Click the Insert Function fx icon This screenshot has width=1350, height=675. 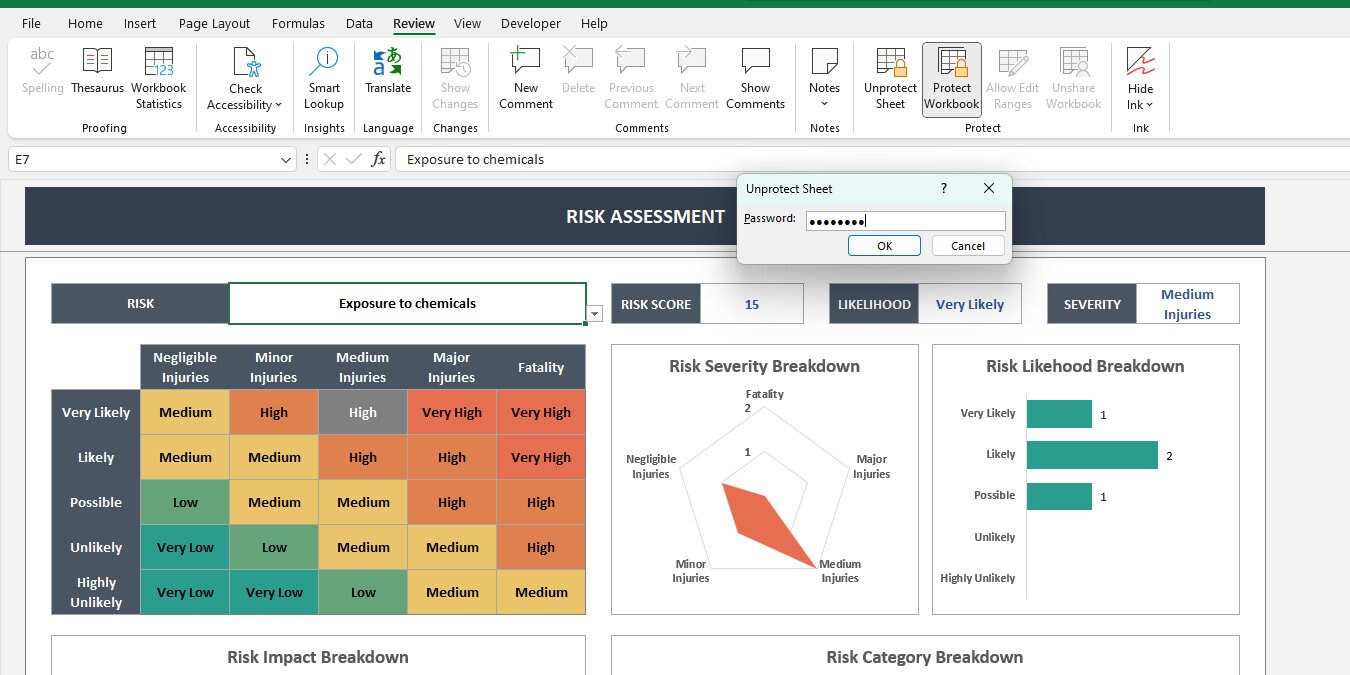coord(378,159)
